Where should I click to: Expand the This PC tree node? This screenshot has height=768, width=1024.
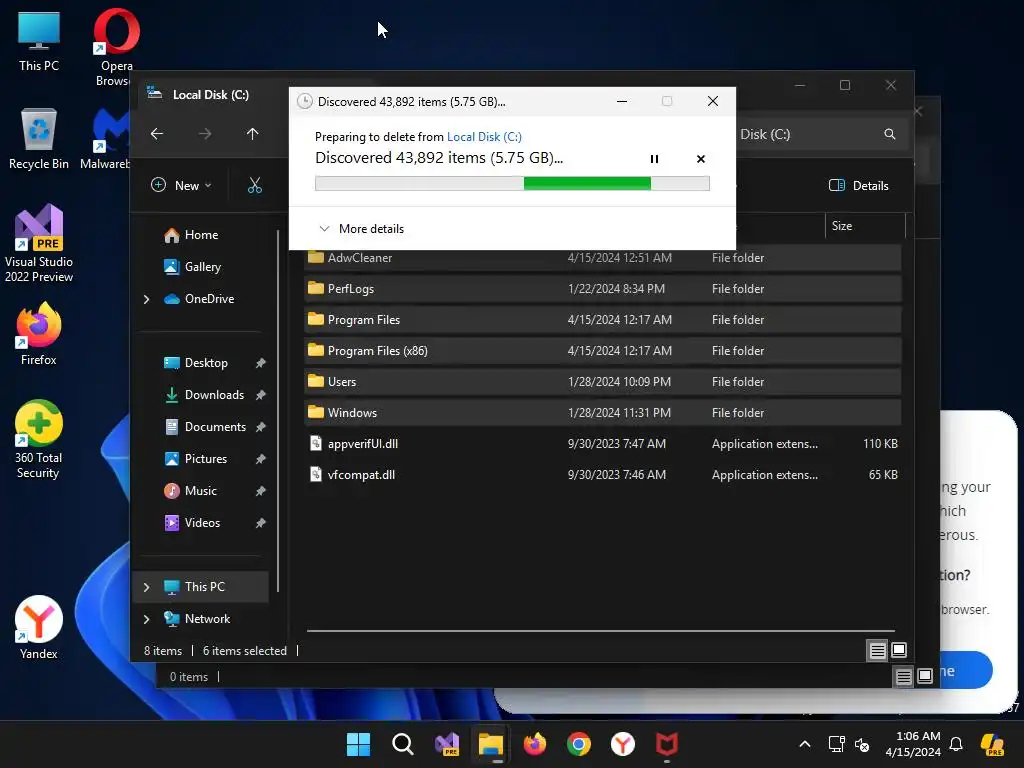tap(146, 587)
